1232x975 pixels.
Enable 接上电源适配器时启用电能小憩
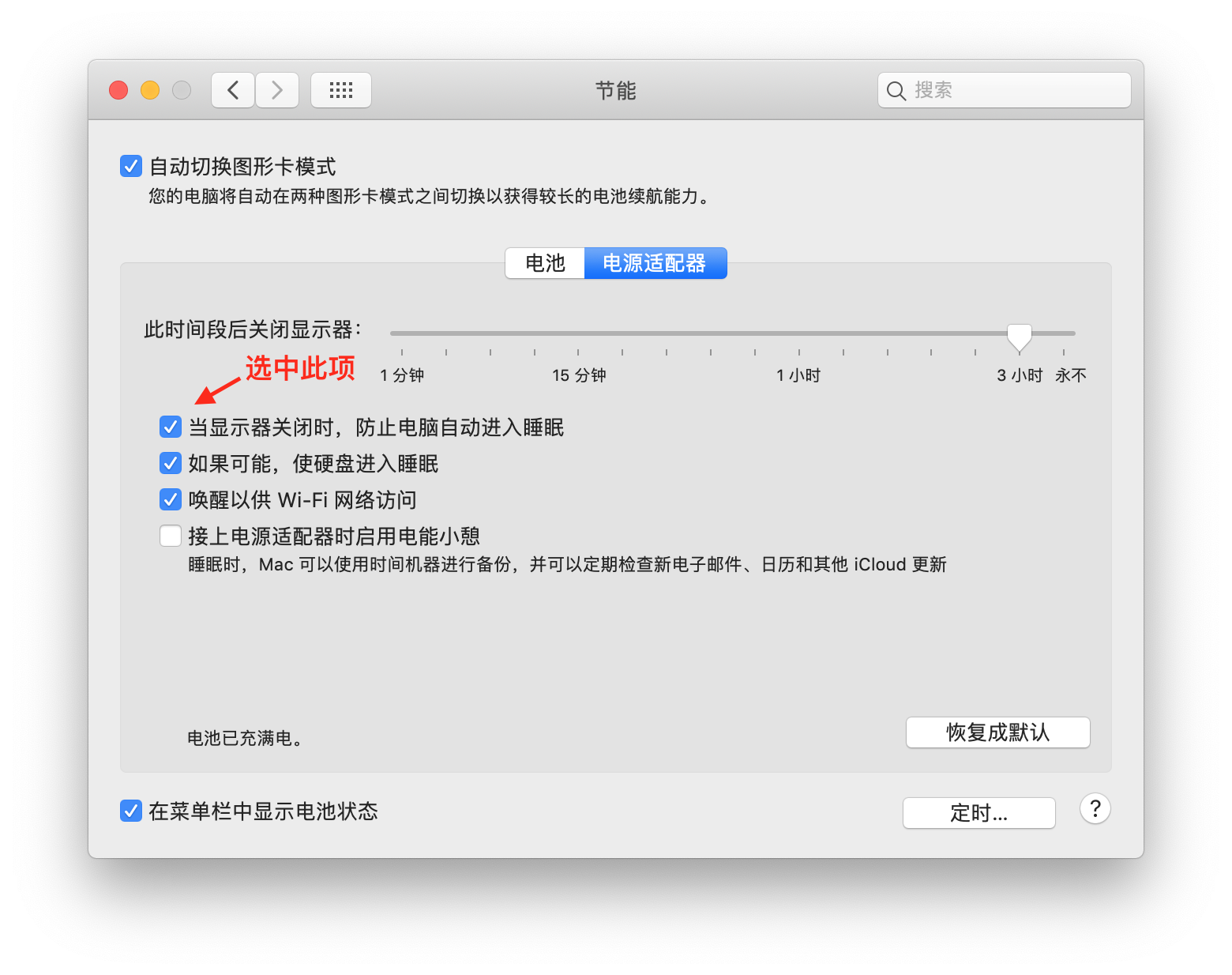(171, 536)
